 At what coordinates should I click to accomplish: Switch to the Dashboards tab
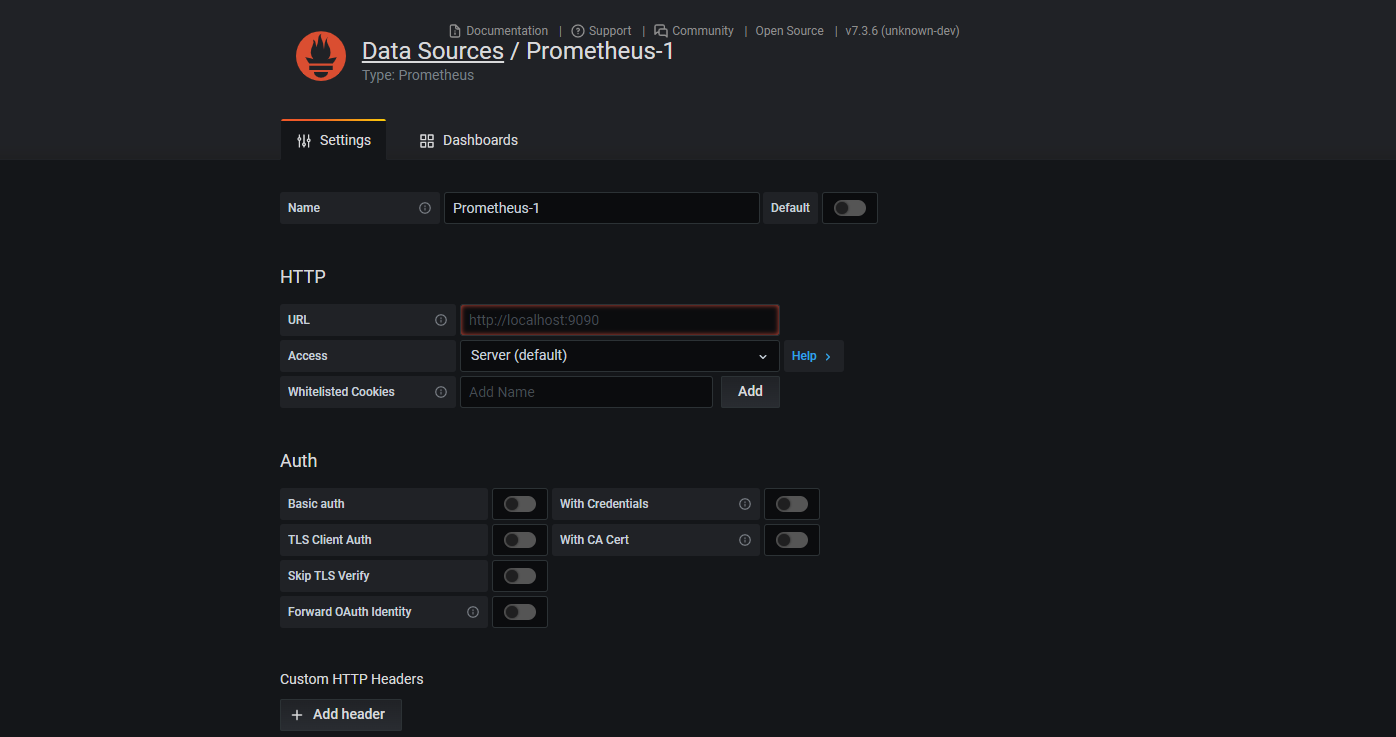[x=469, y=140]
